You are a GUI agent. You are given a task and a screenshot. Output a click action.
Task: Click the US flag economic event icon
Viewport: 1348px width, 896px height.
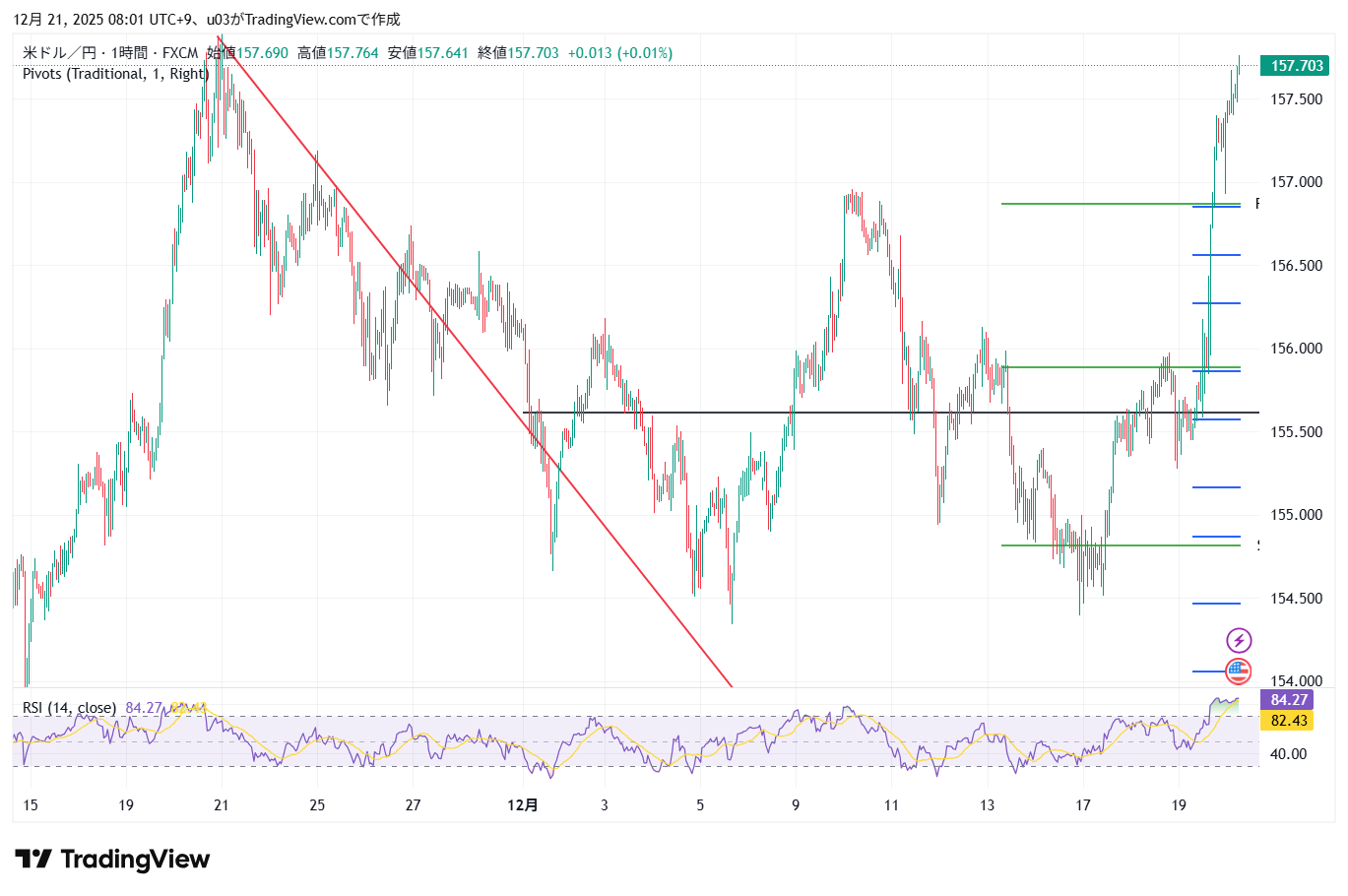tap(1238, 672)
